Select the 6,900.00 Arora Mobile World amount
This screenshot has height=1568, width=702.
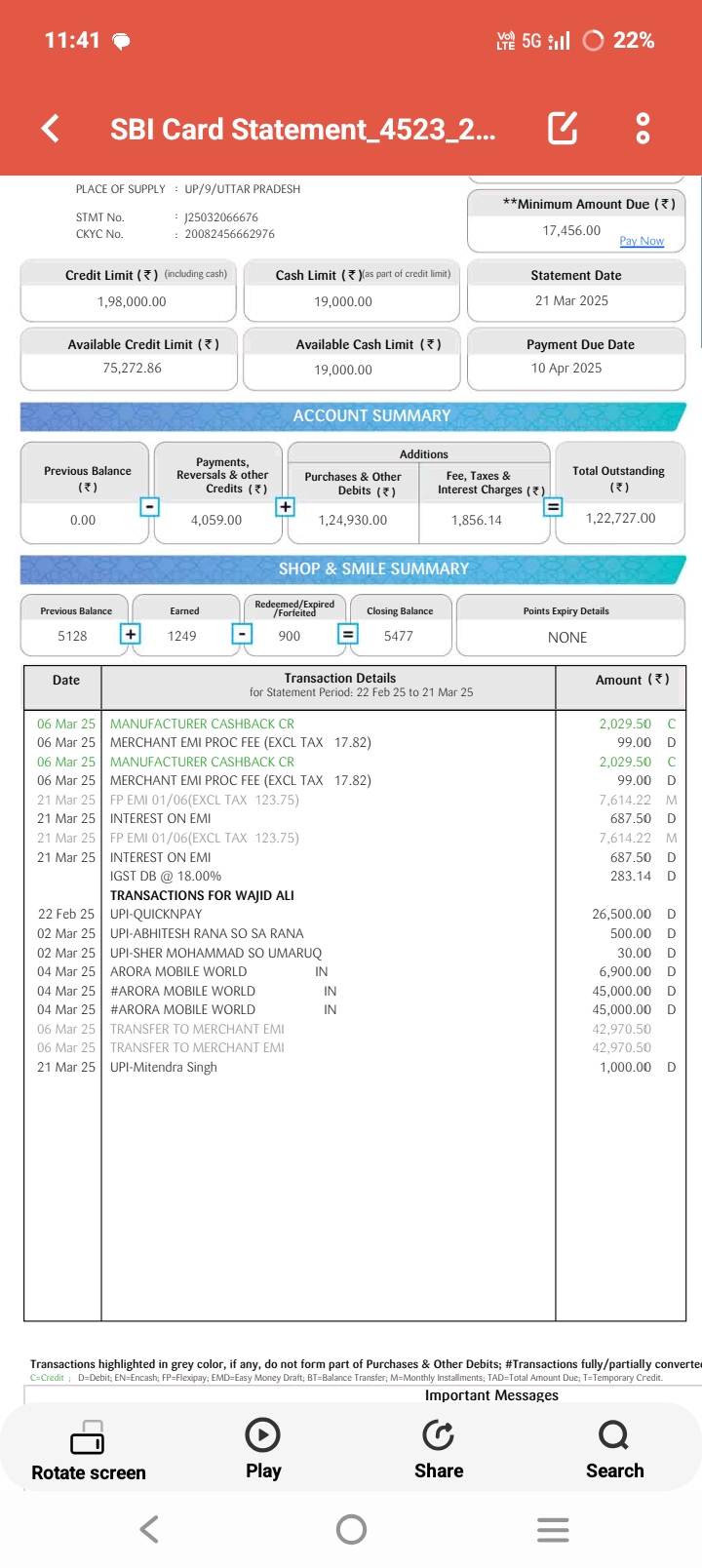pyautogui.click(x=625, y=971)
